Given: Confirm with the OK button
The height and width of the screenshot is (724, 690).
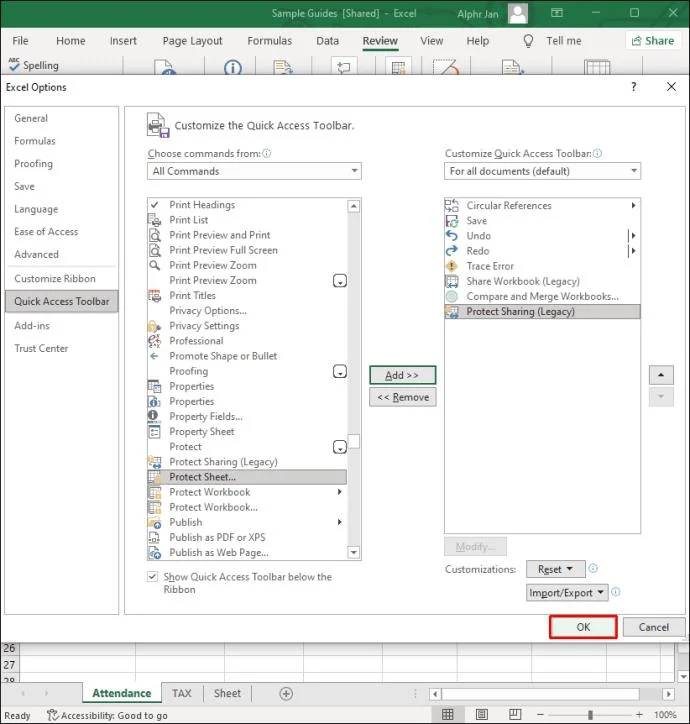Looking at the screenshot, I should pos(583,627).
